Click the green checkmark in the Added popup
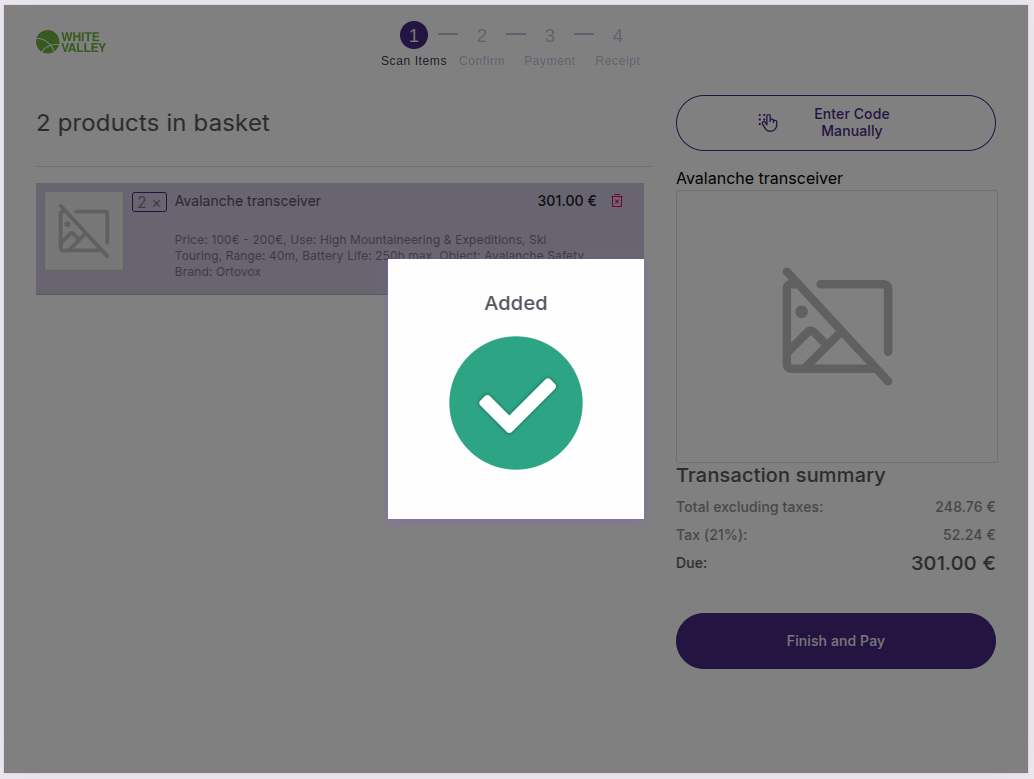This screenshot has width=1034, height=779. [516, 403]
